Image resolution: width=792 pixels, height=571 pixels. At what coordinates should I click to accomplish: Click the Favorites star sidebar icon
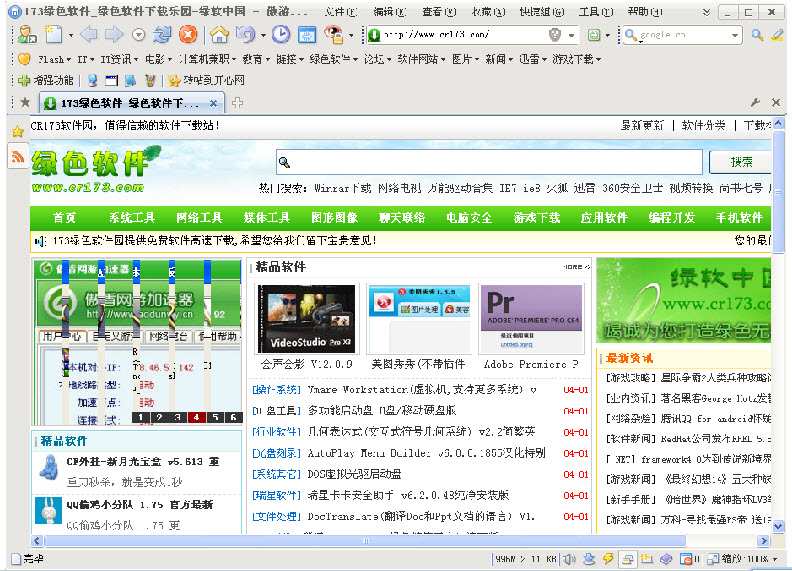pyautogui.click(x=17, y=131)
